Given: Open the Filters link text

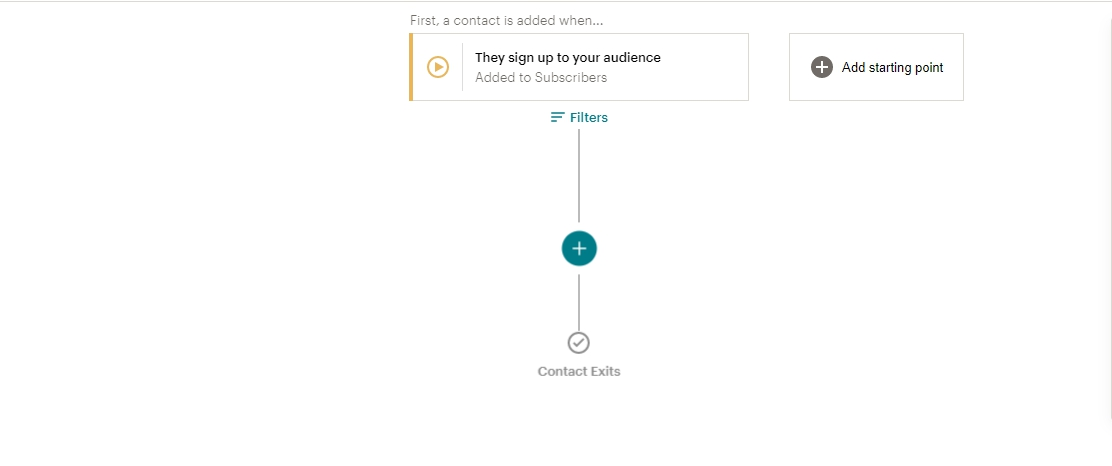Looking at the screenshot, I should click(x=589, y=117).
